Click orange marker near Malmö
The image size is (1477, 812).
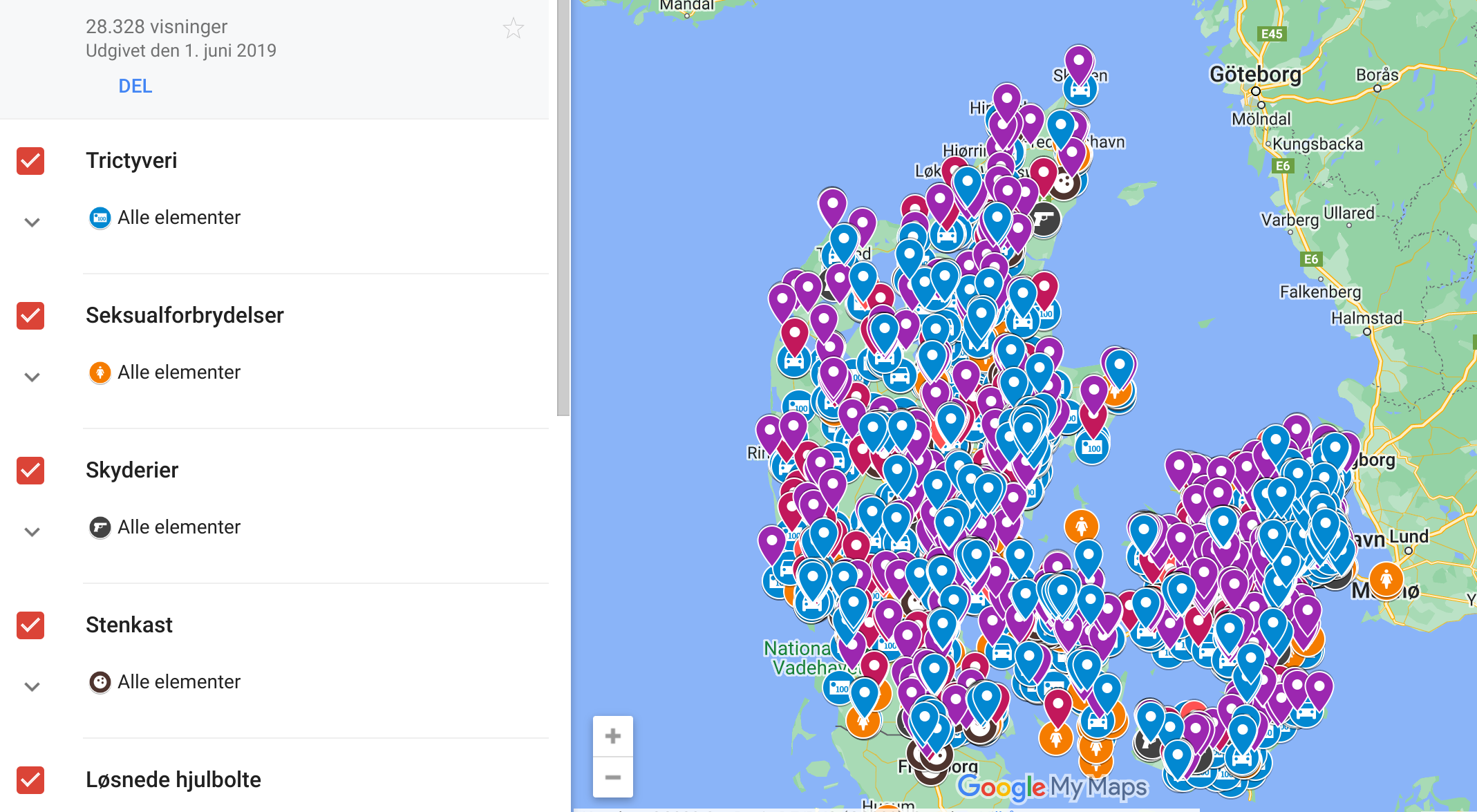[x=1386, y=578]
